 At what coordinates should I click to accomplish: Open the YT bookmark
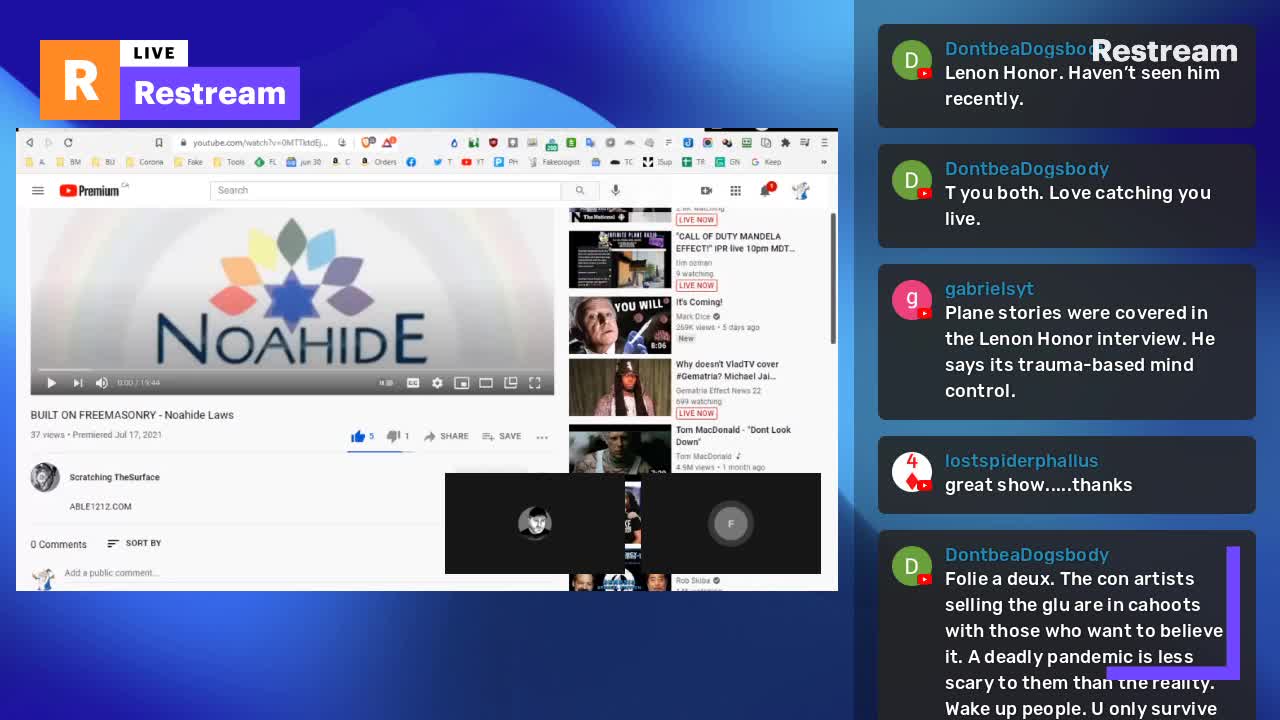coord(473,162)
